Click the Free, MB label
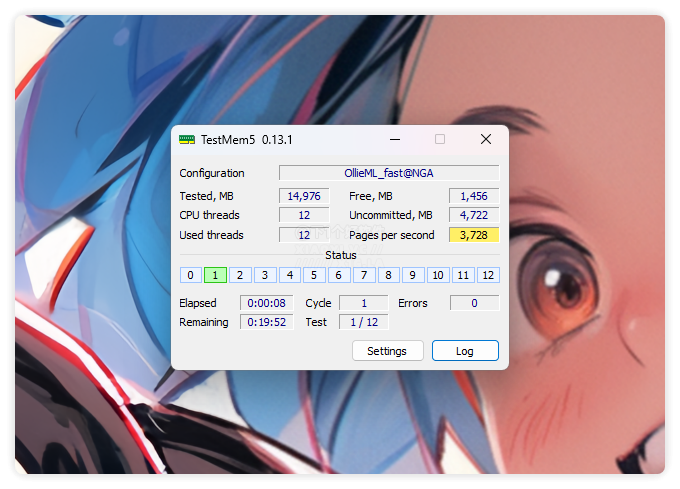The image size is (680, 489). (371, 196)
